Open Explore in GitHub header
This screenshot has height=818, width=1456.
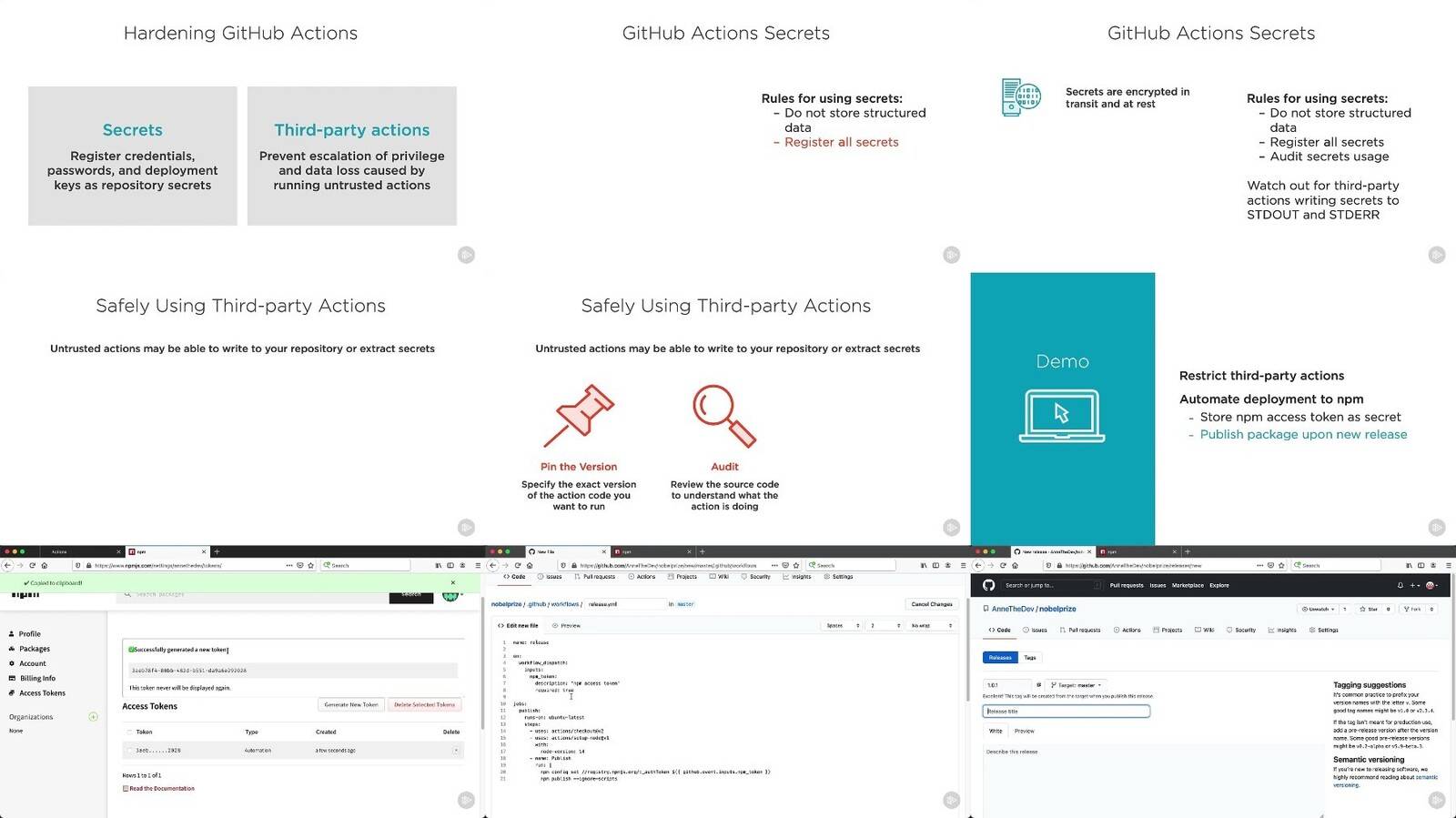pos(1219,585)
